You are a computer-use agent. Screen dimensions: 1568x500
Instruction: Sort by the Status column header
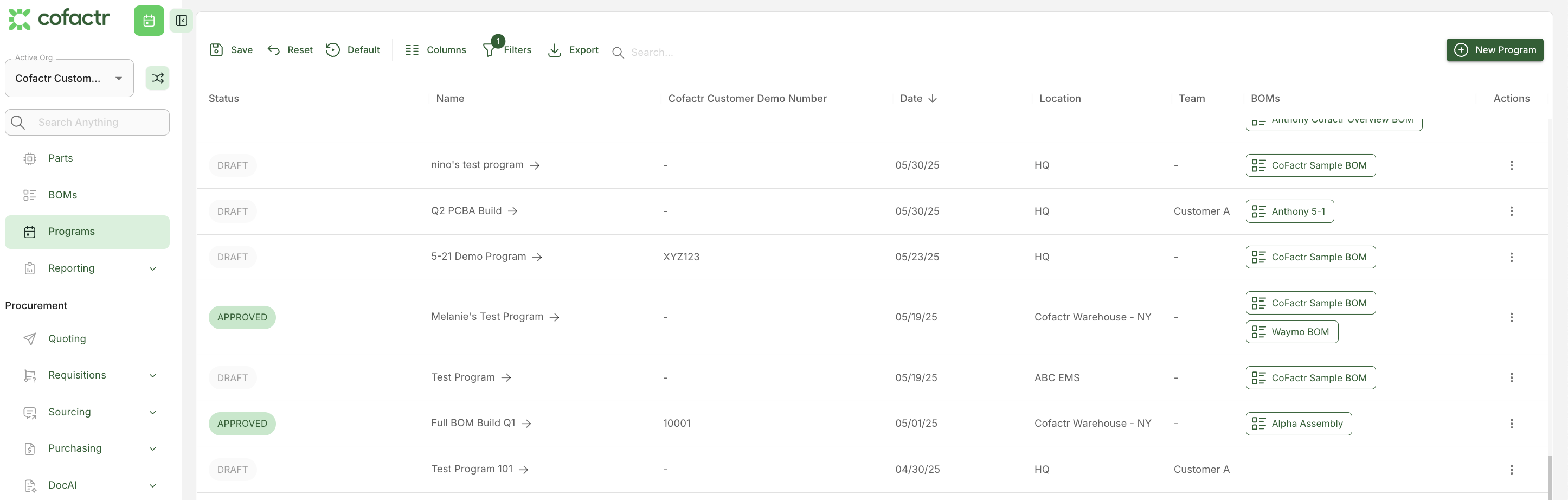pos(223,99)
